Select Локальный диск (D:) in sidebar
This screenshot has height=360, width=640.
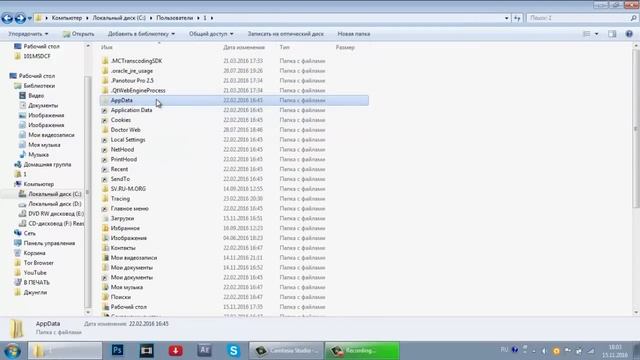coord(55,204)
